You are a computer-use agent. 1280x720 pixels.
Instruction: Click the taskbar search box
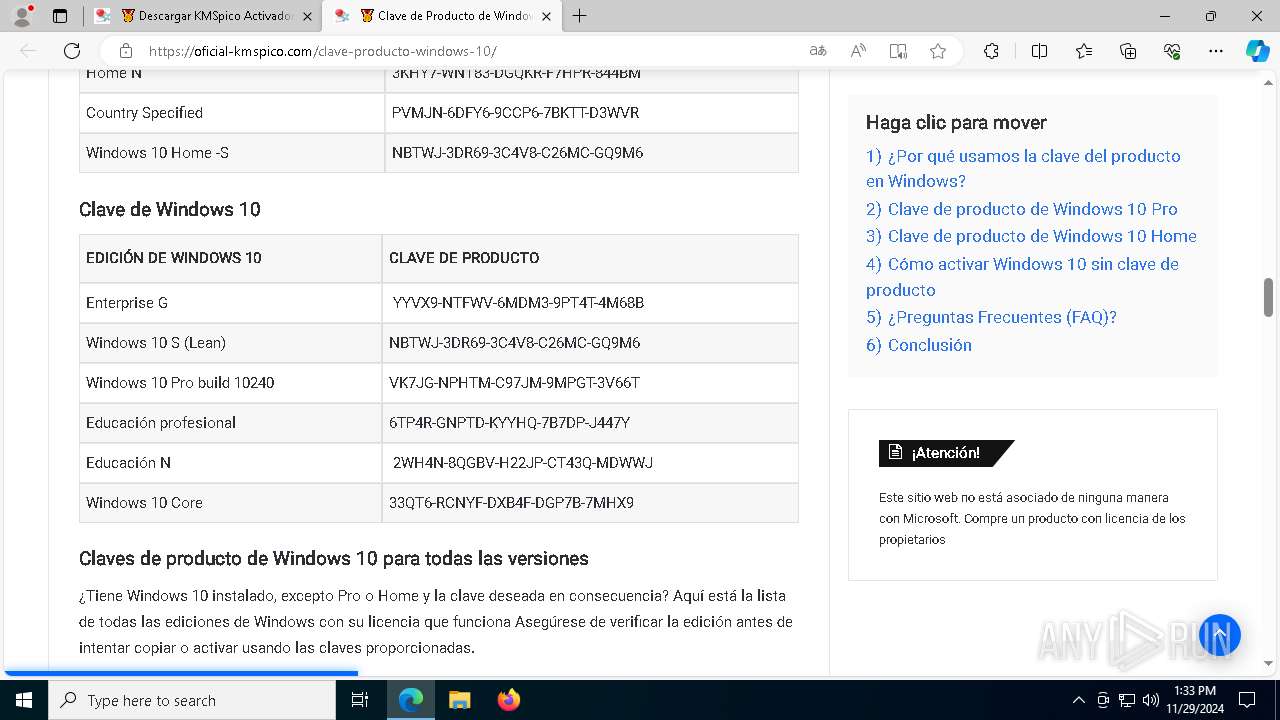click(x=192, y=700)
